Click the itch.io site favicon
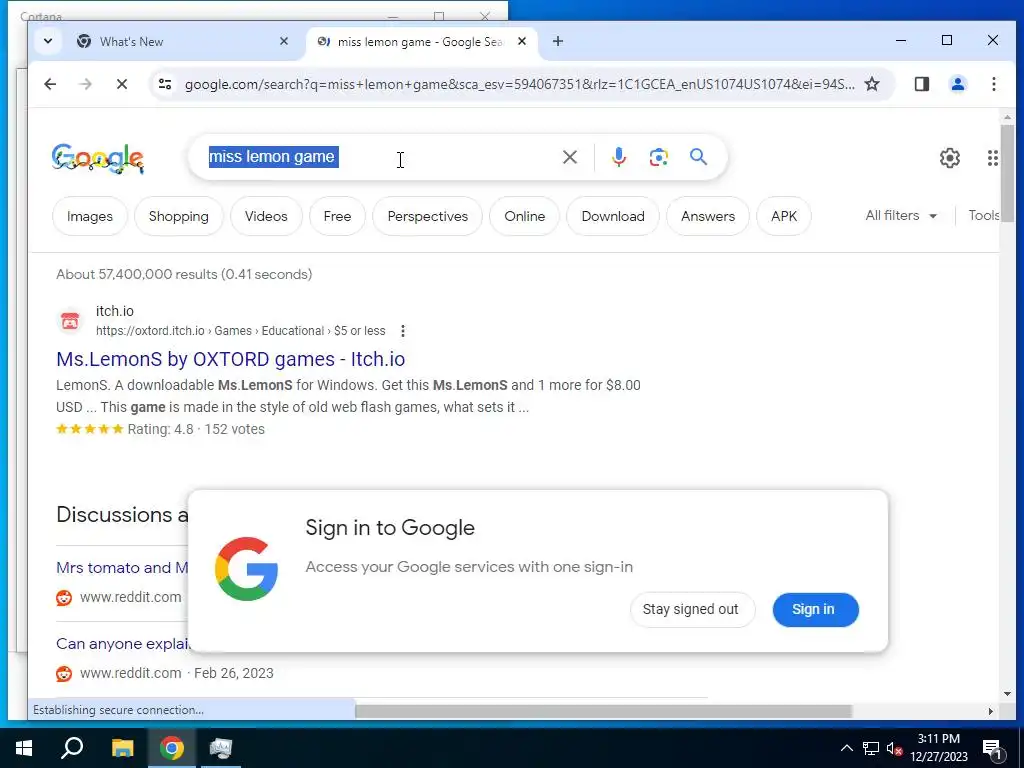 [x=70, y=321]
